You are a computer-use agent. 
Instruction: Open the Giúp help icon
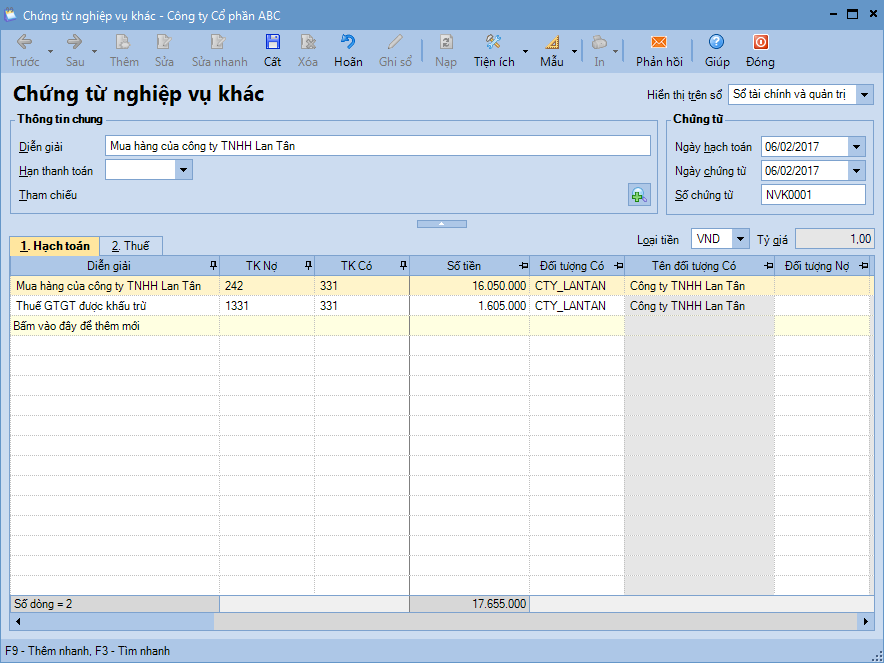click(x=716, y=43)
